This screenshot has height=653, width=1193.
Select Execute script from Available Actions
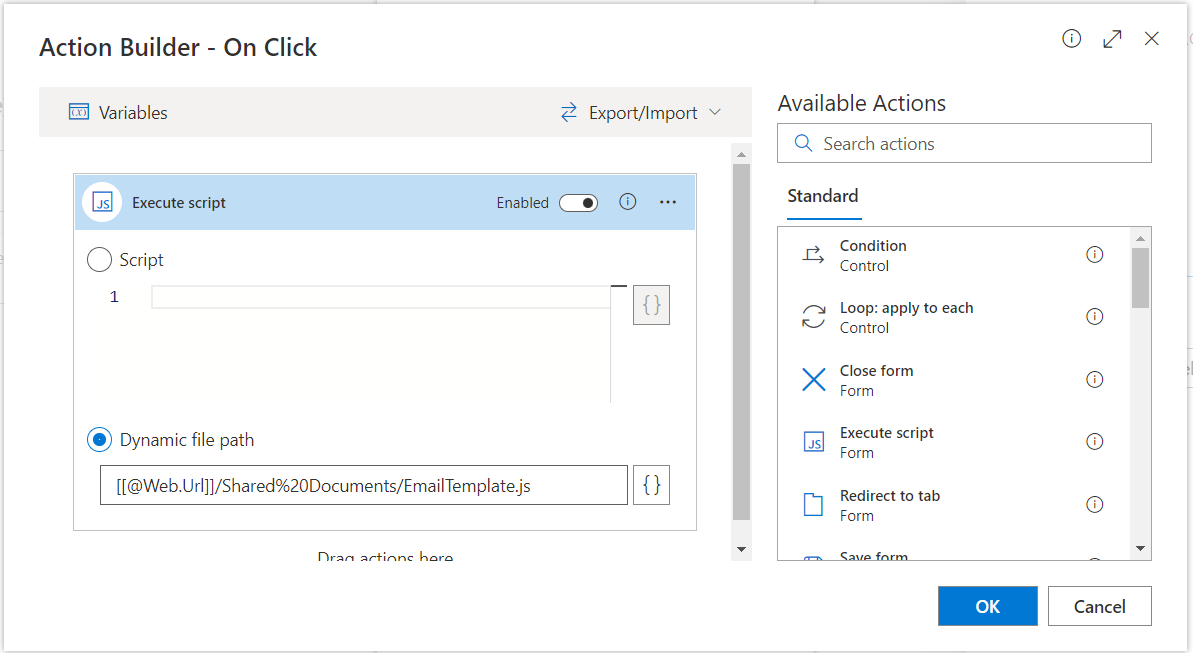886,442
